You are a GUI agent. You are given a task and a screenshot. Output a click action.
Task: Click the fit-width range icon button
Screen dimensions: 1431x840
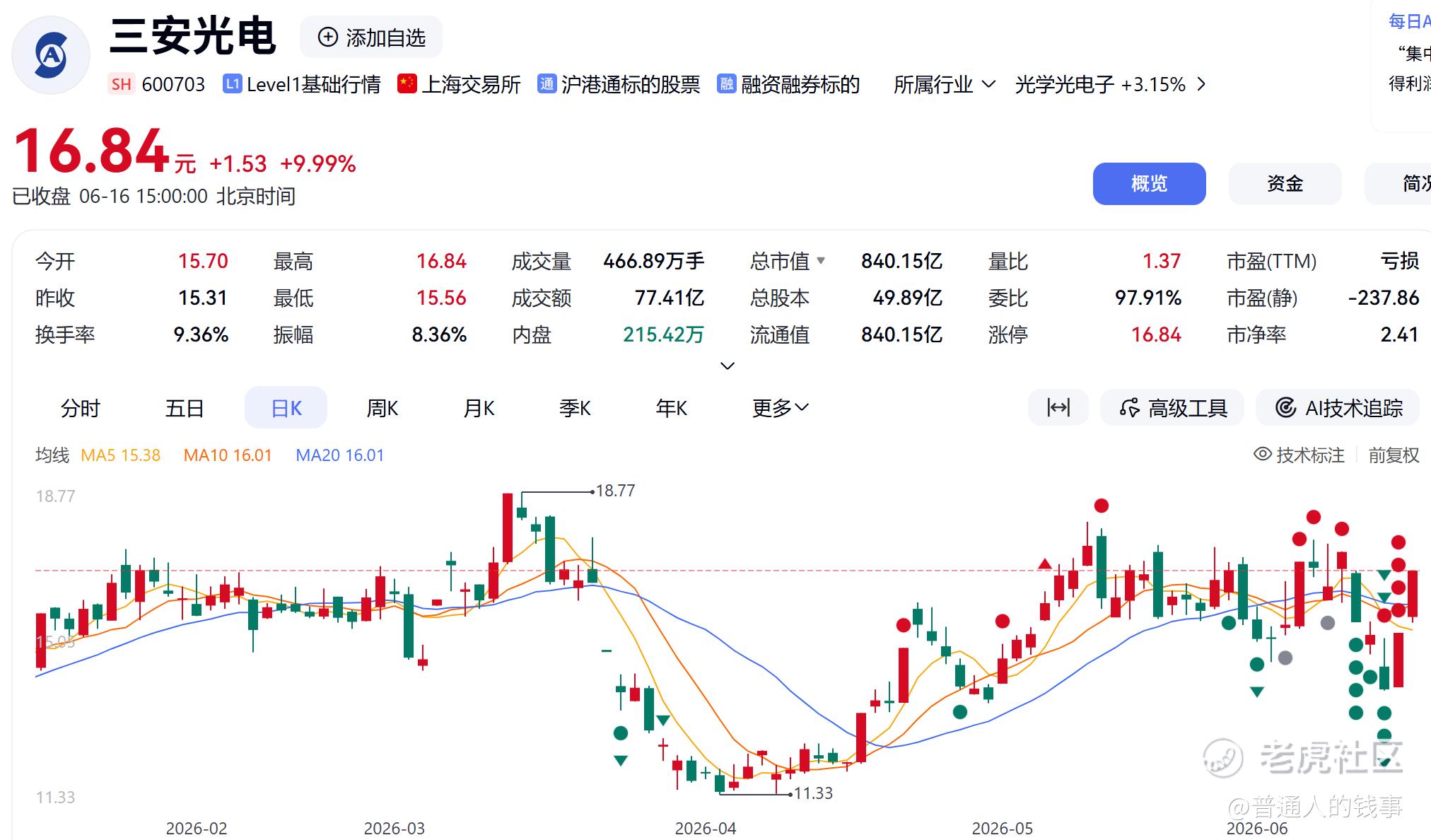[x=1058, y=408]
